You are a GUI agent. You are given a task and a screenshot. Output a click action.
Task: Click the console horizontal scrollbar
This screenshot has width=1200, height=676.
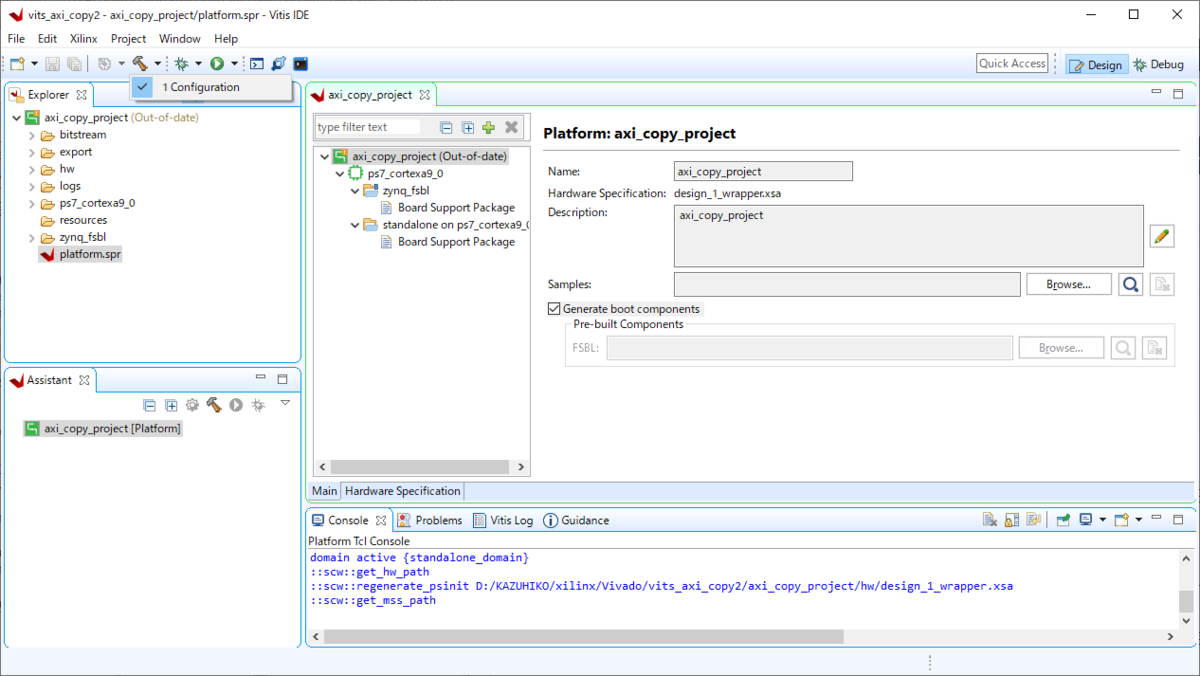click(x=584, y=636)
